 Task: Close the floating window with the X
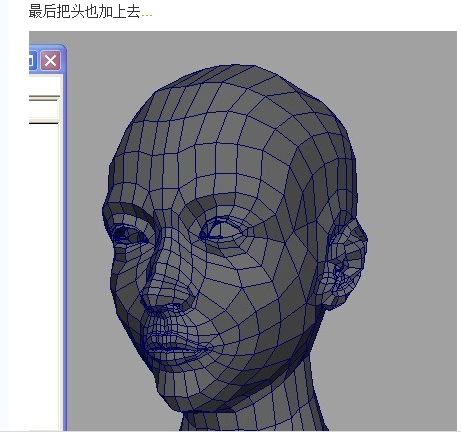[50, 61]
